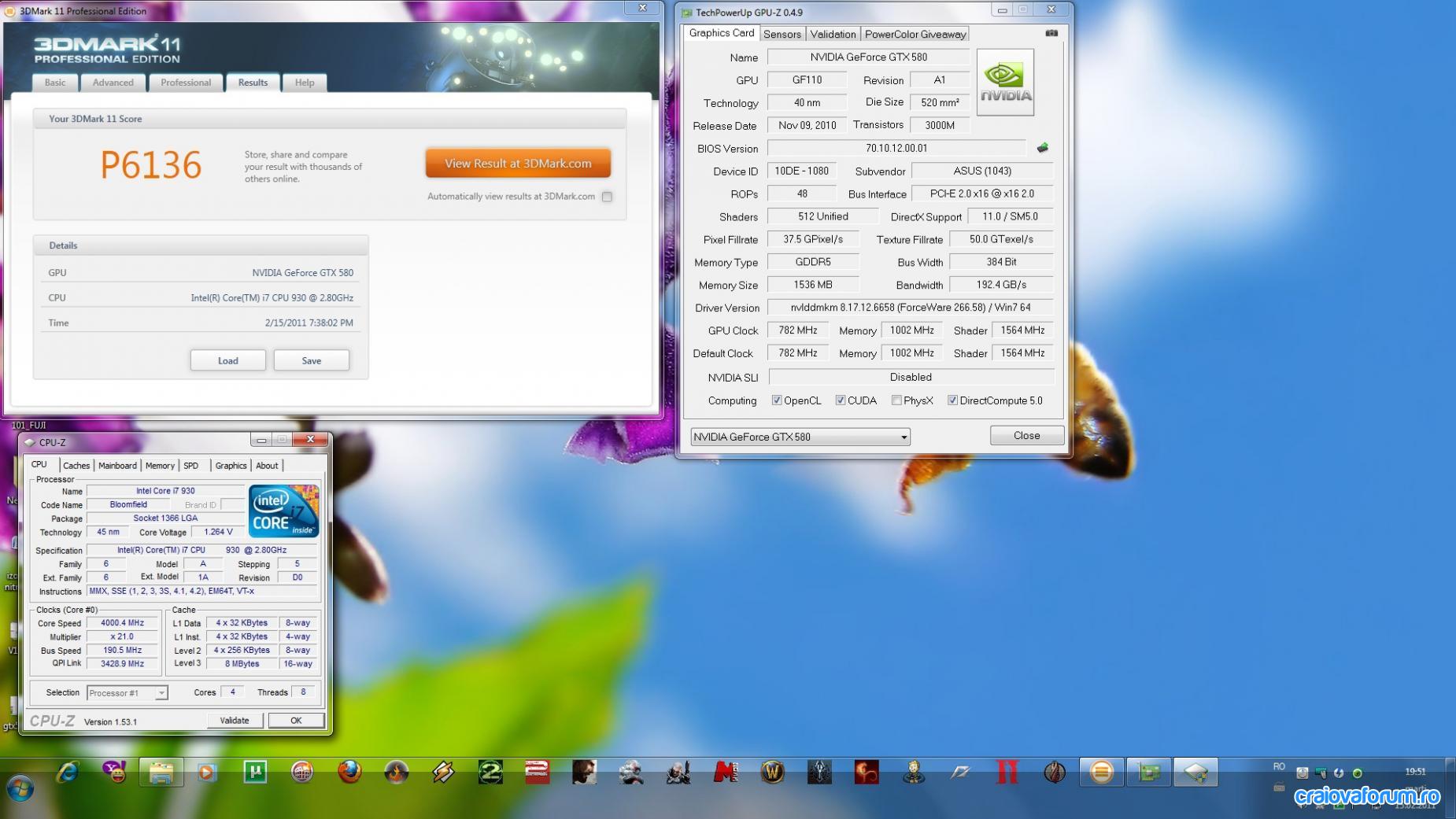This screenshot has width=1456, height=819.
Task: Toggle the PhysX checkbox in GPU-Z
Action: 896,400
